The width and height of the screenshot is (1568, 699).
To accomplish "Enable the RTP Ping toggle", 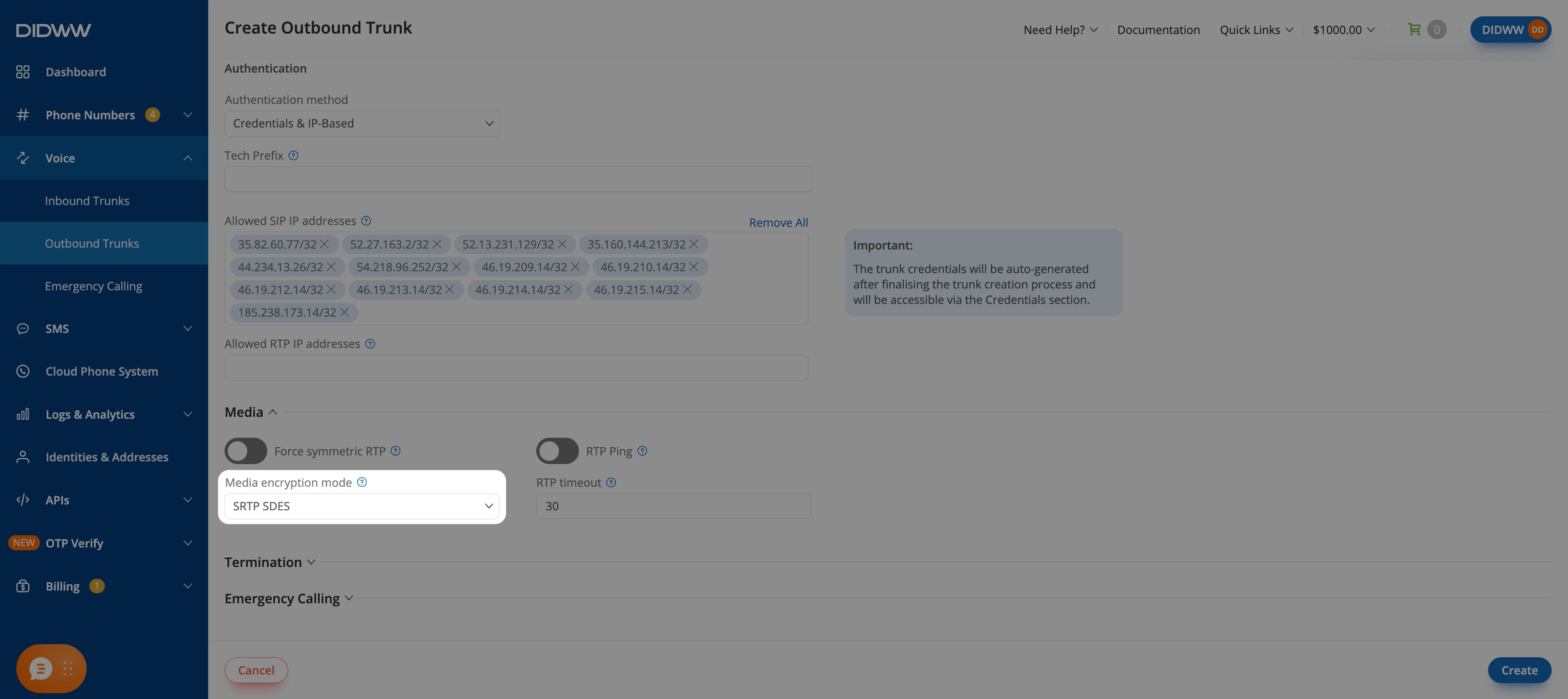I will pos(557,451).
